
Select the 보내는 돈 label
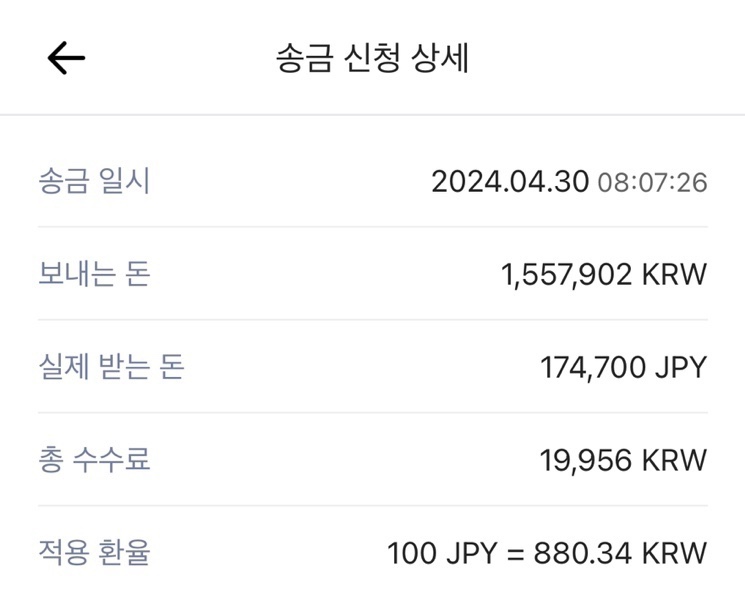[94, 274]
